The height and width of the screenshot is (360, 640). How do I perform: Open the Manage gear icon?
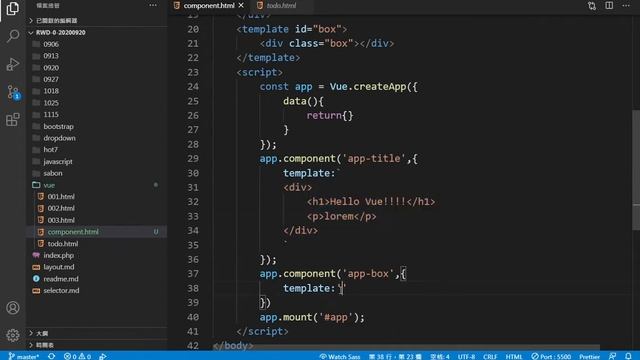click(x=13, y=335)
